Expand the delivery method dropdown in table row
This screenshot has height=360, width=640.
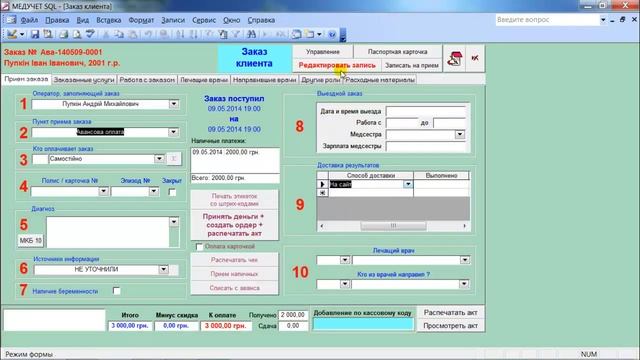408,184
